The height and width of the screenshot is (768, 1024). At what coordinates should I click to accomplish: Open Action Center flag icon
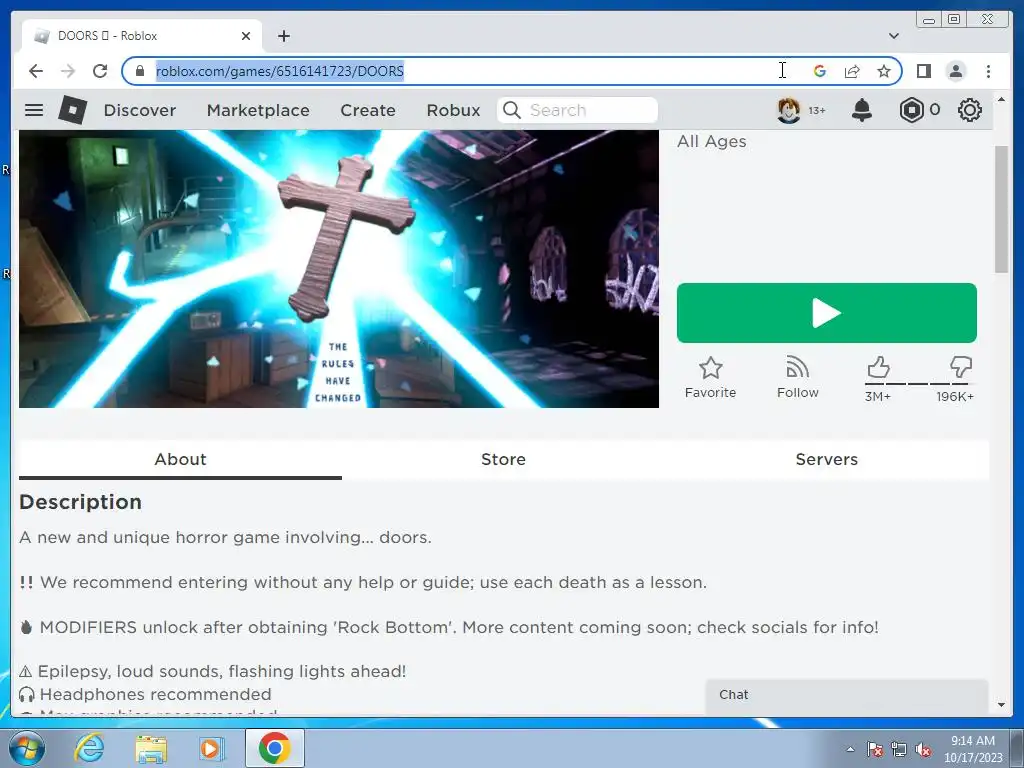click(x=874, y=749)
